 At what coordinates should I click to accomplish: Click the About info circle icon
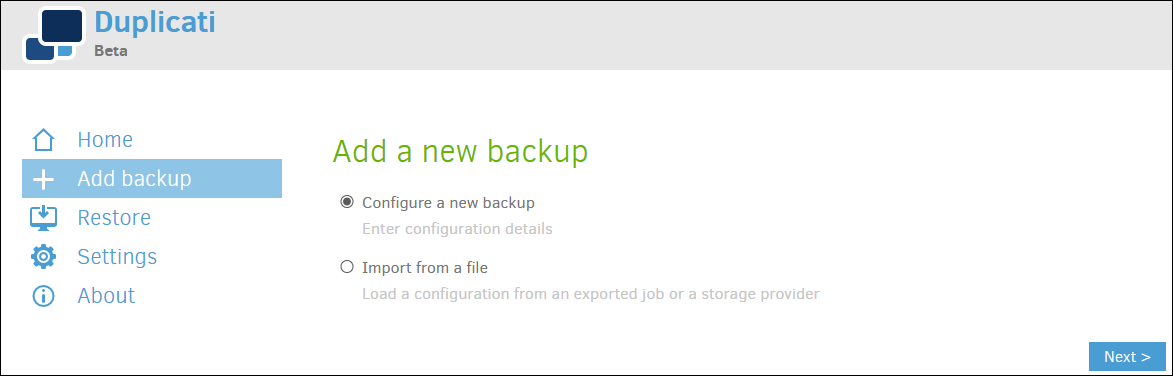tap(43, 295)
